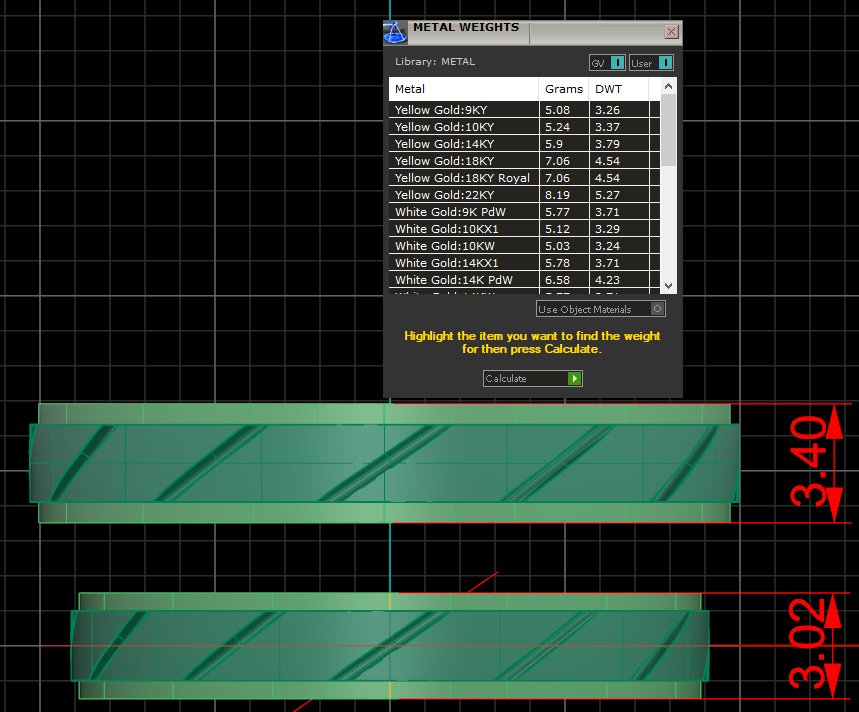This screenshot has width=859, height=712.
Task: Click the 6.58 grams value for 14K PdW
Action: pos(558,280)
